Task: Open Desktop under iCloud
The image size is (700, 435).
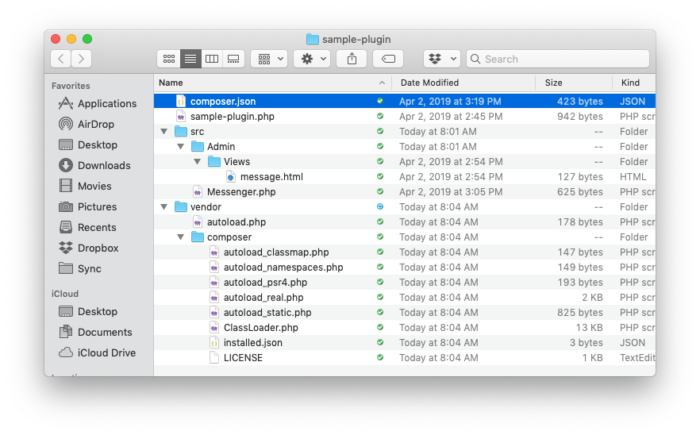Action: (x=88, y=311)
